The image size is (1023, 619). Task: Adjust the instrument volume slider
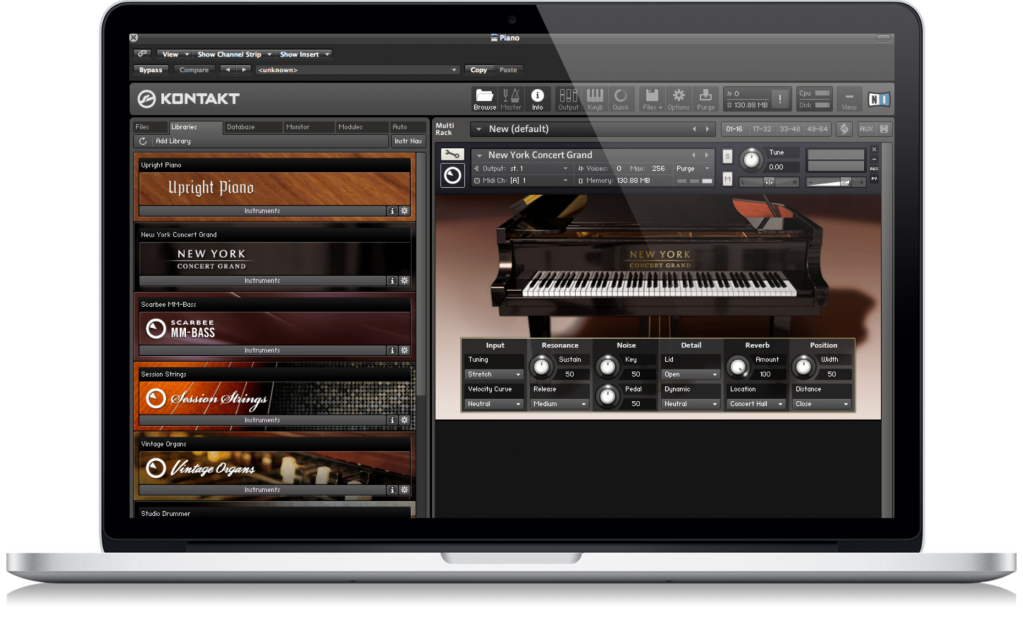[x=836, y=182]
